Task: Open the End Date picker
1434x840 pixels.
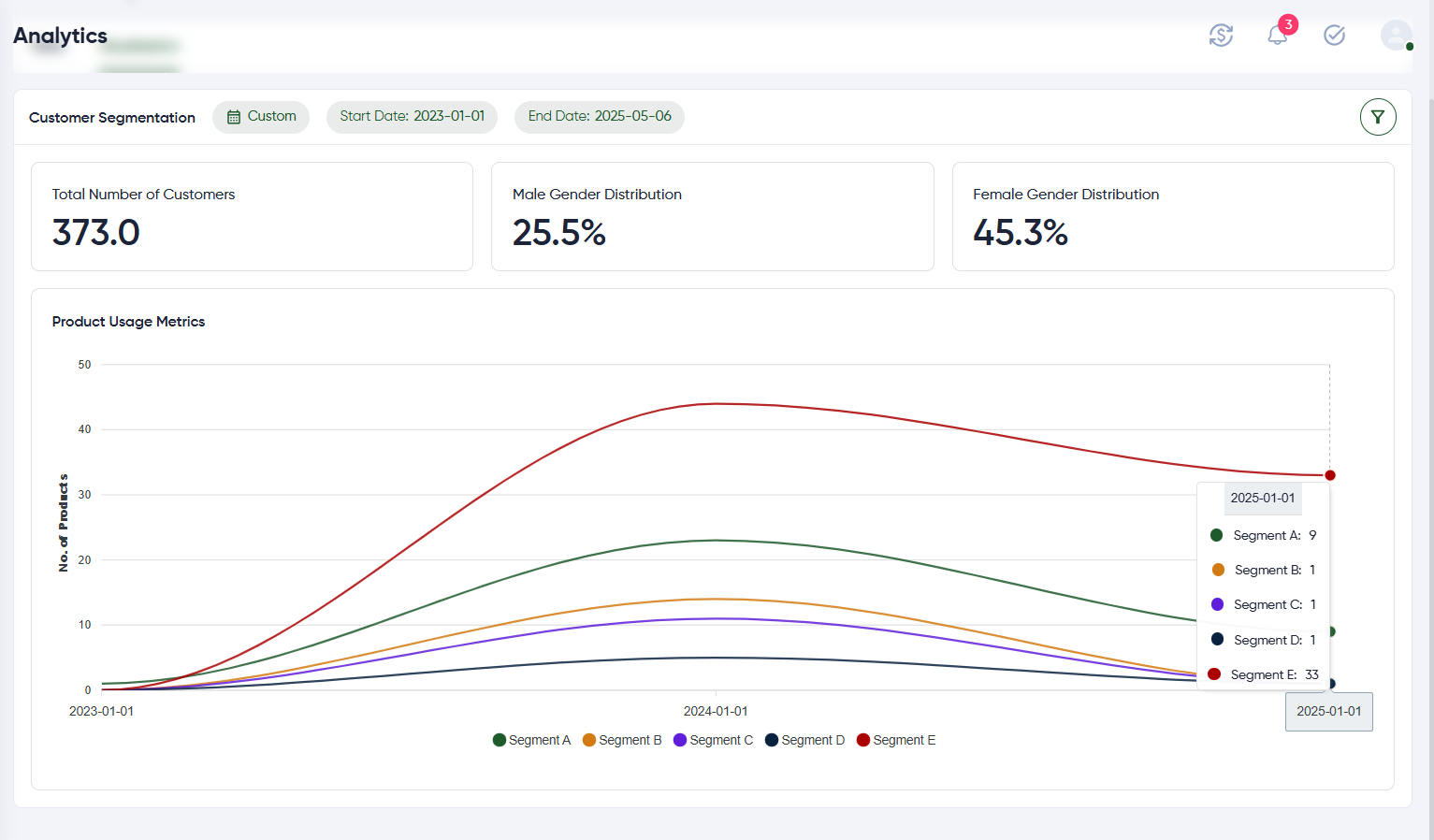Action: tap(599, 117)
